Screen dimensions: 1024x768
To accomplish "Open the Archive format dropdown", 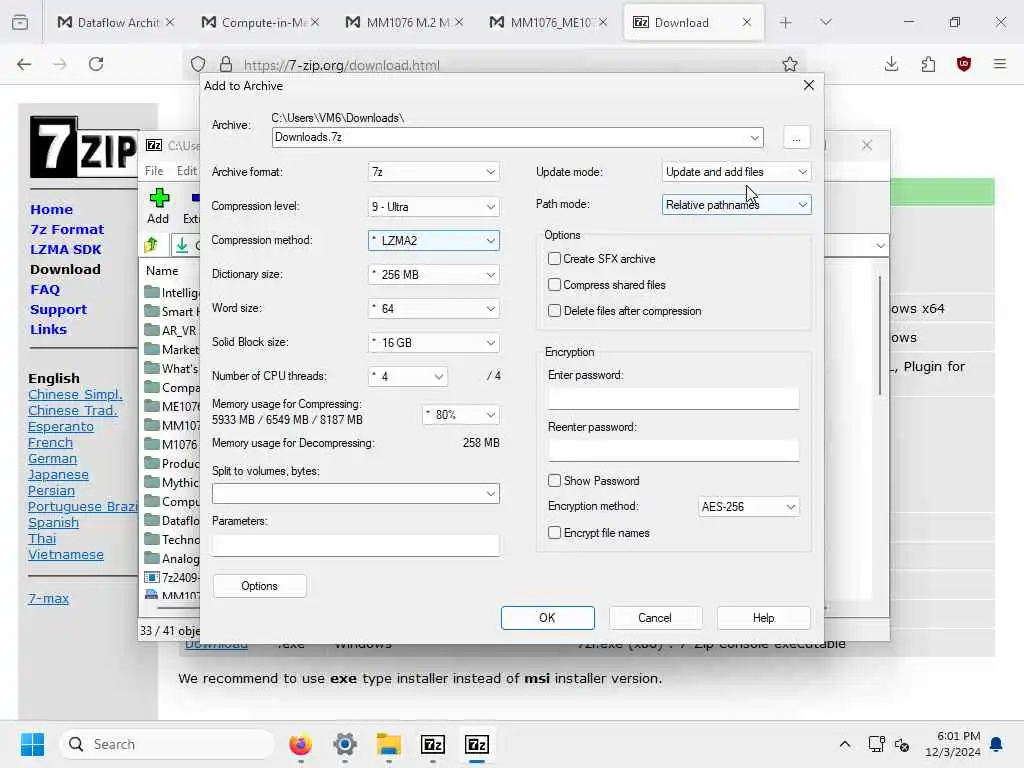I will (434, 172).
